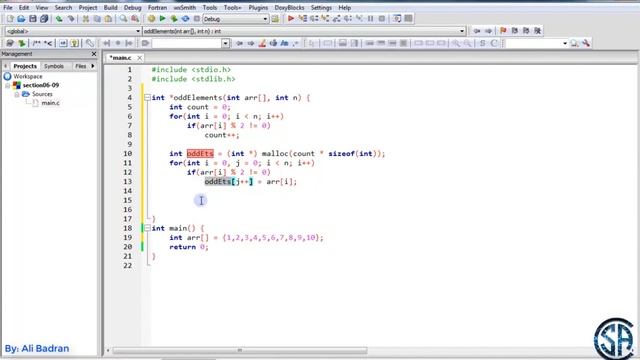Select the *main.c editor tab
640x360 pixels.
click(120, 58)
